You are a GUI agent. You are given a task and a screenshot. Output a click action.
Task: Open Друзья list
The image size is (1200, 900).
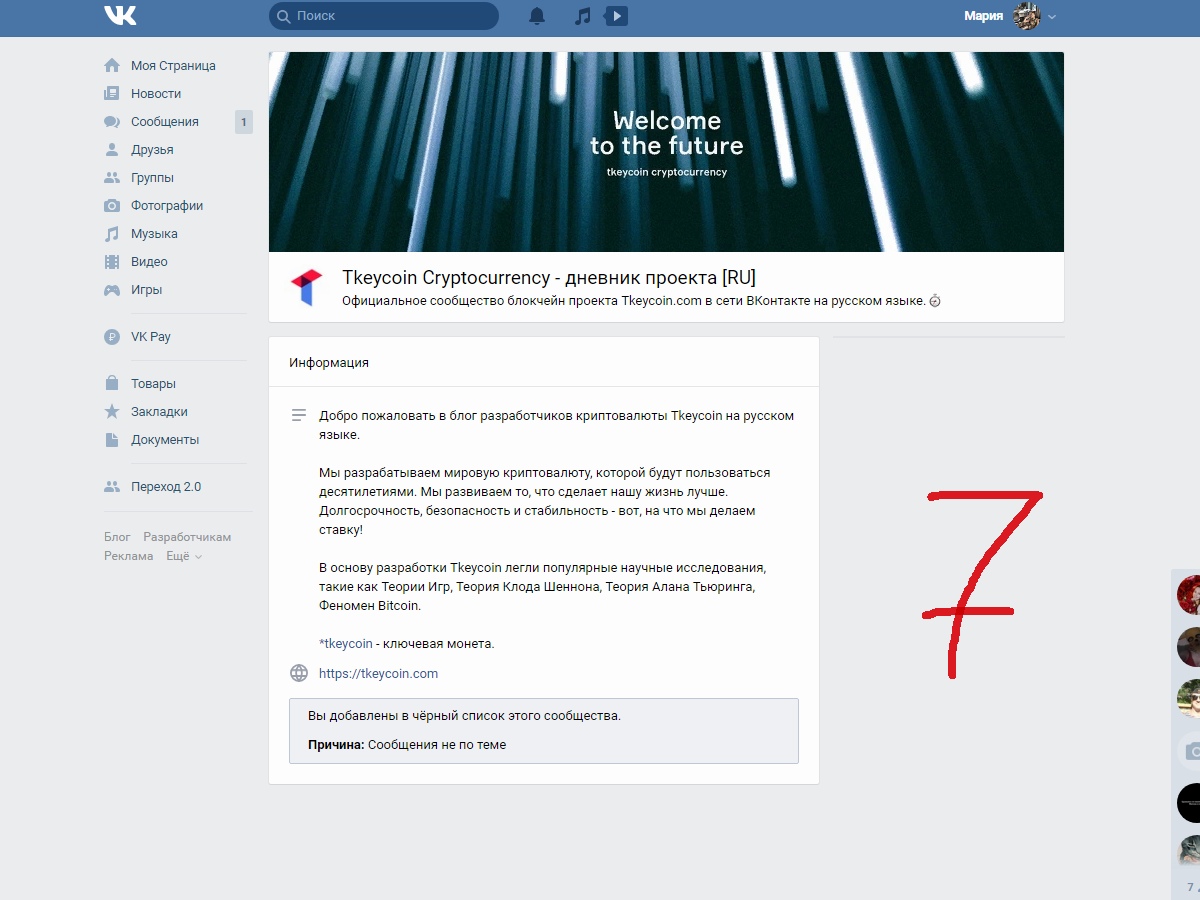tap(152, 149)
